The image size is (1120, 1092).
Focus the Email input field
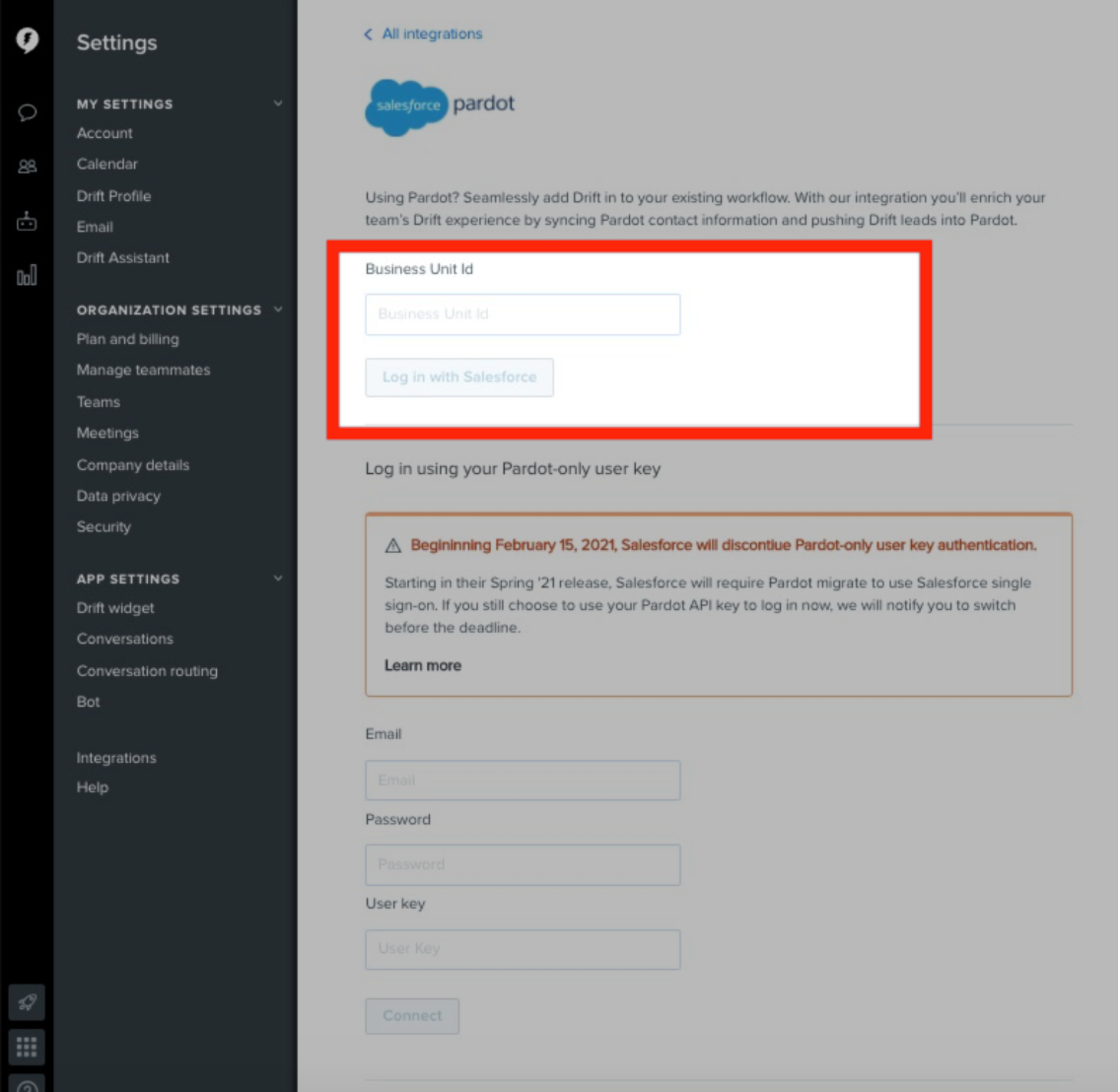pyautogui.click(x=523, y=781)
